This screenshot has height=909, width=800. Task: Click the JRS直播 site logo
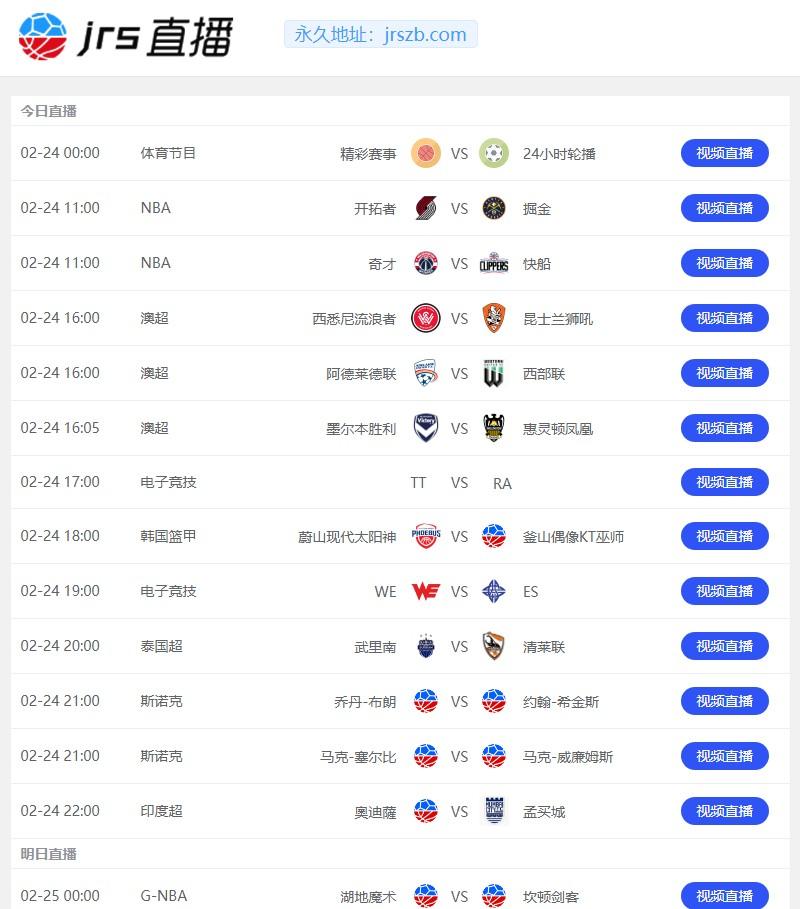[x=125, y=36]
